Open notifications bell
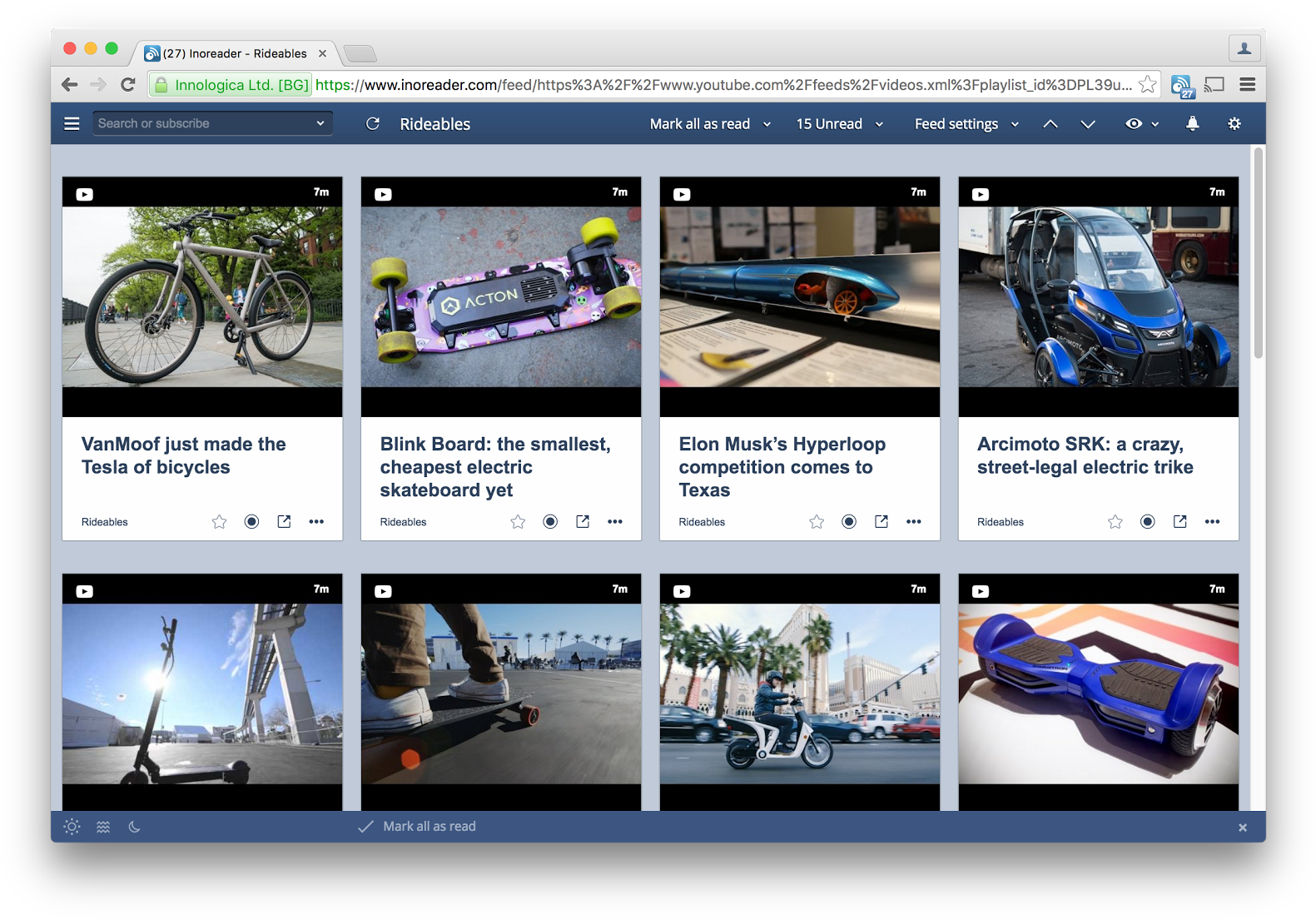1316x920 pixels. pos(1193,123)
